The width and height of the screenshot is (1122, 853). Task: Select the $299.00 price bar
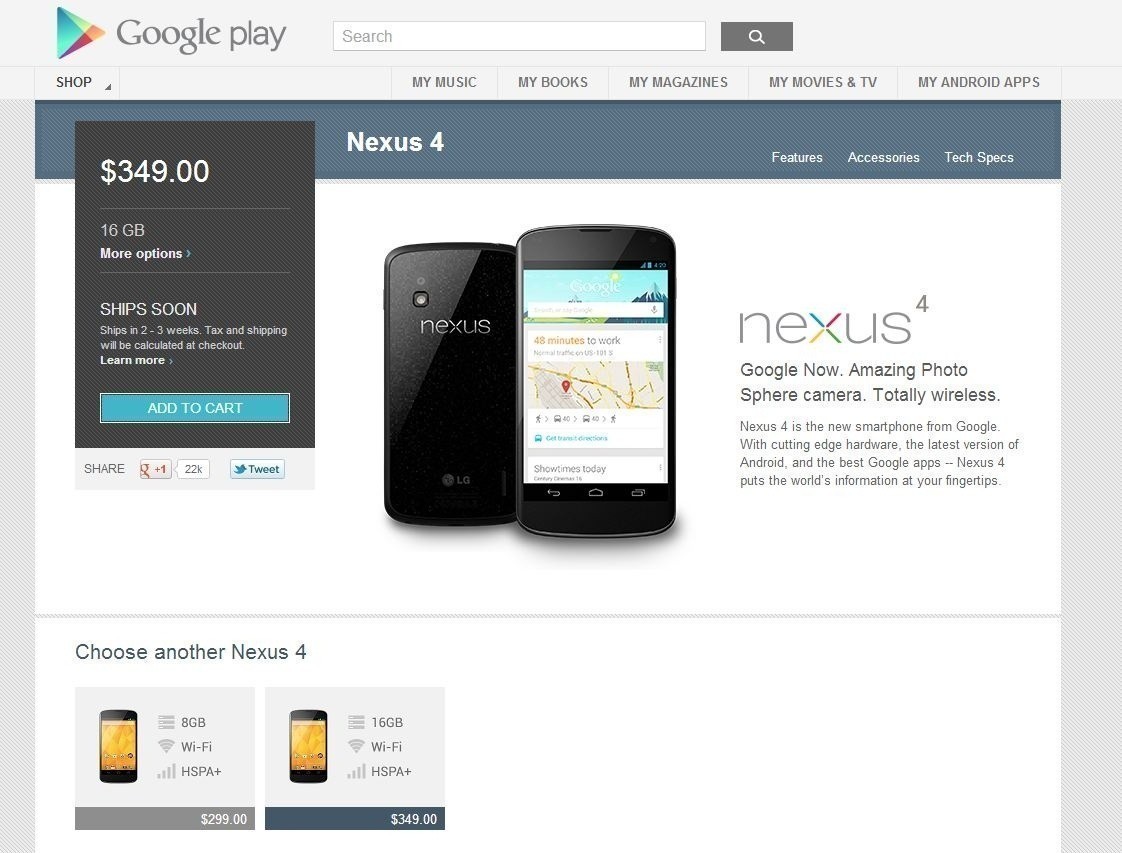165,819
